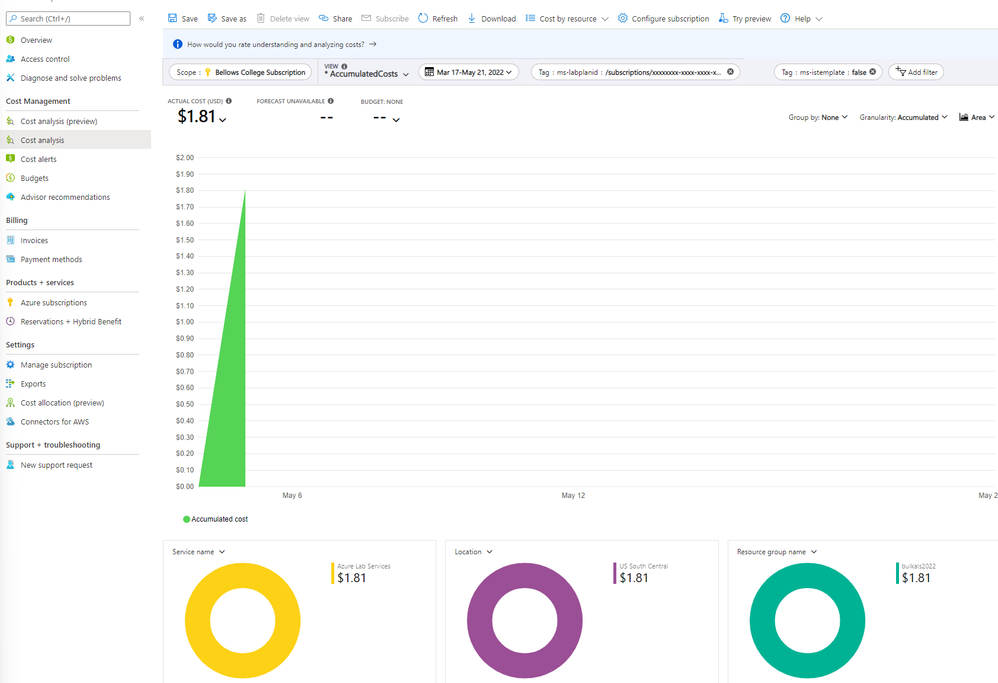Click the Azure Lab Services $1.81 legend
Image resolution: width=998 pixels, height=683 pixels.
(361, 573)
